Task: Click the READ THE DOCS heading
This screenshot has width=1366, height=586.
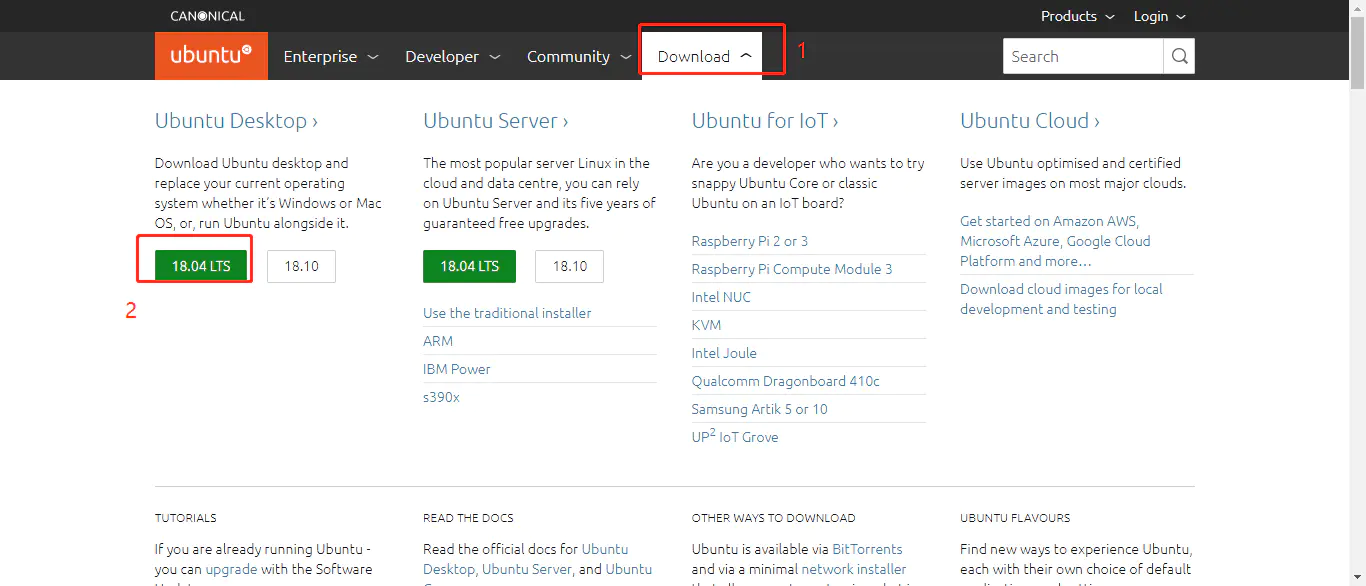Action: pos(468,518)
